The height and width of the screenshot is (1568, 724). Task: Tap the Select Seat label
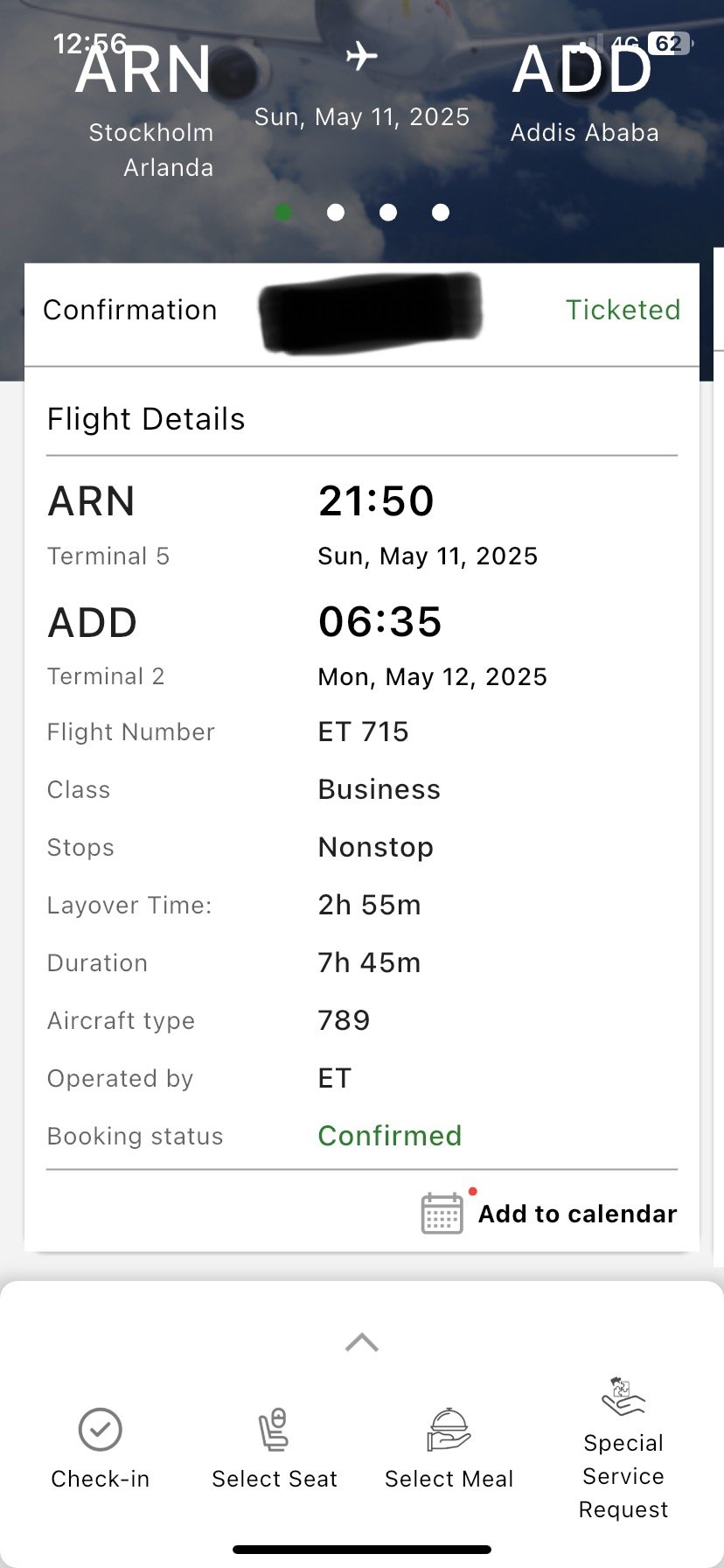[275, 1479]
